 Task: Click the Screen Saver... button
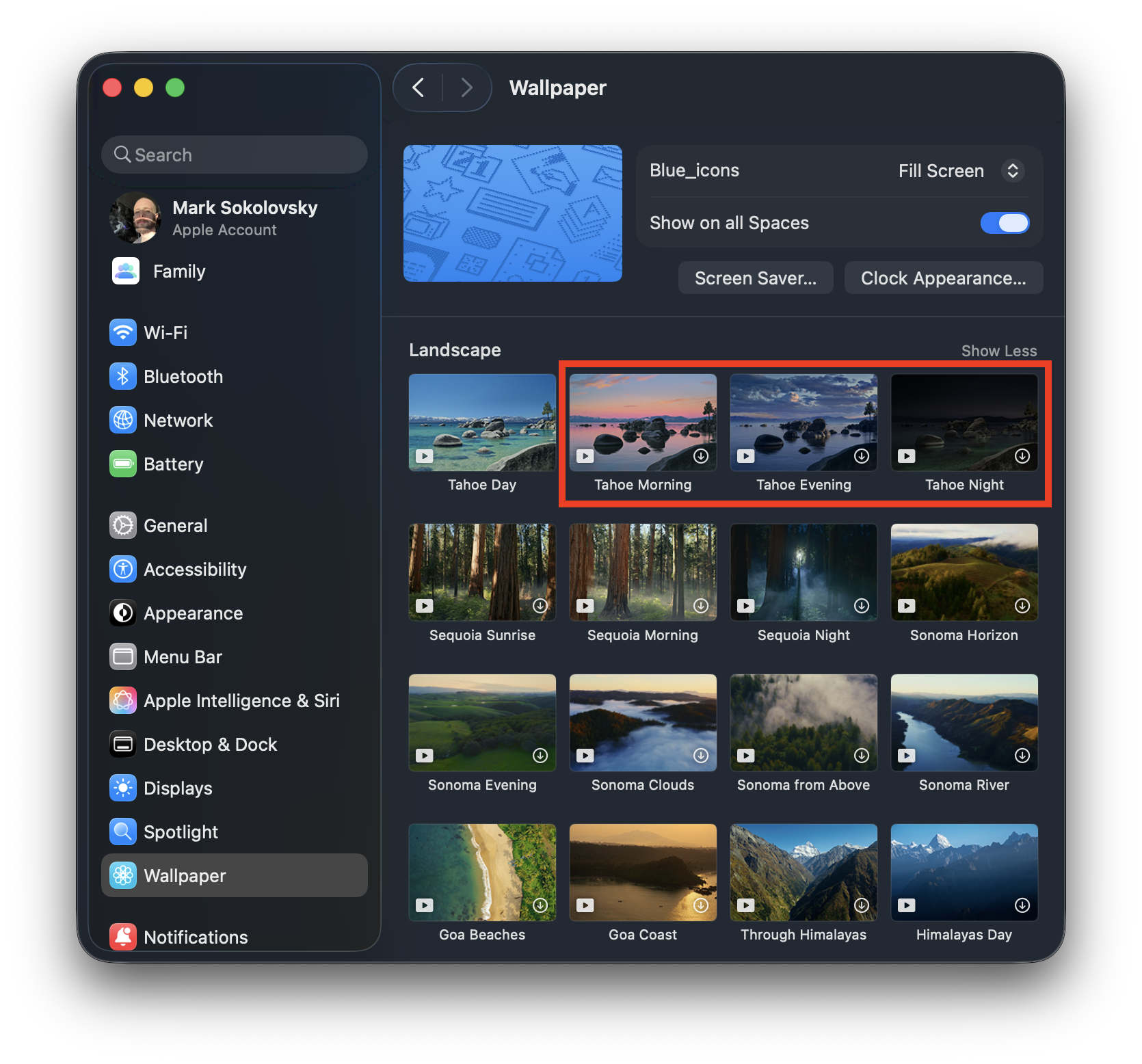pos(755,278)
